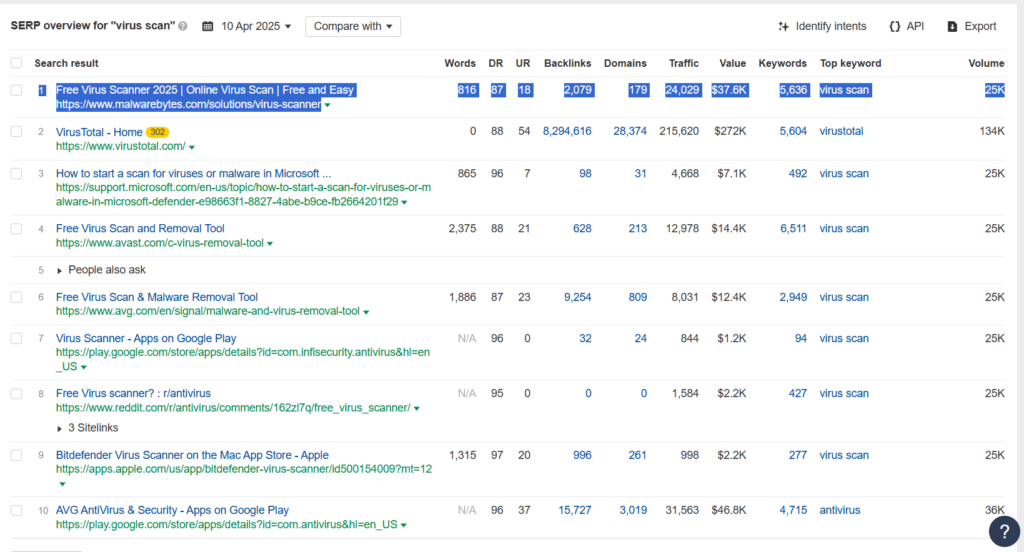Check the Bitdefender Mac App Store row checkbox
Image resolution: width=1024 pixels, height=552 pixels.
(16, 455)
